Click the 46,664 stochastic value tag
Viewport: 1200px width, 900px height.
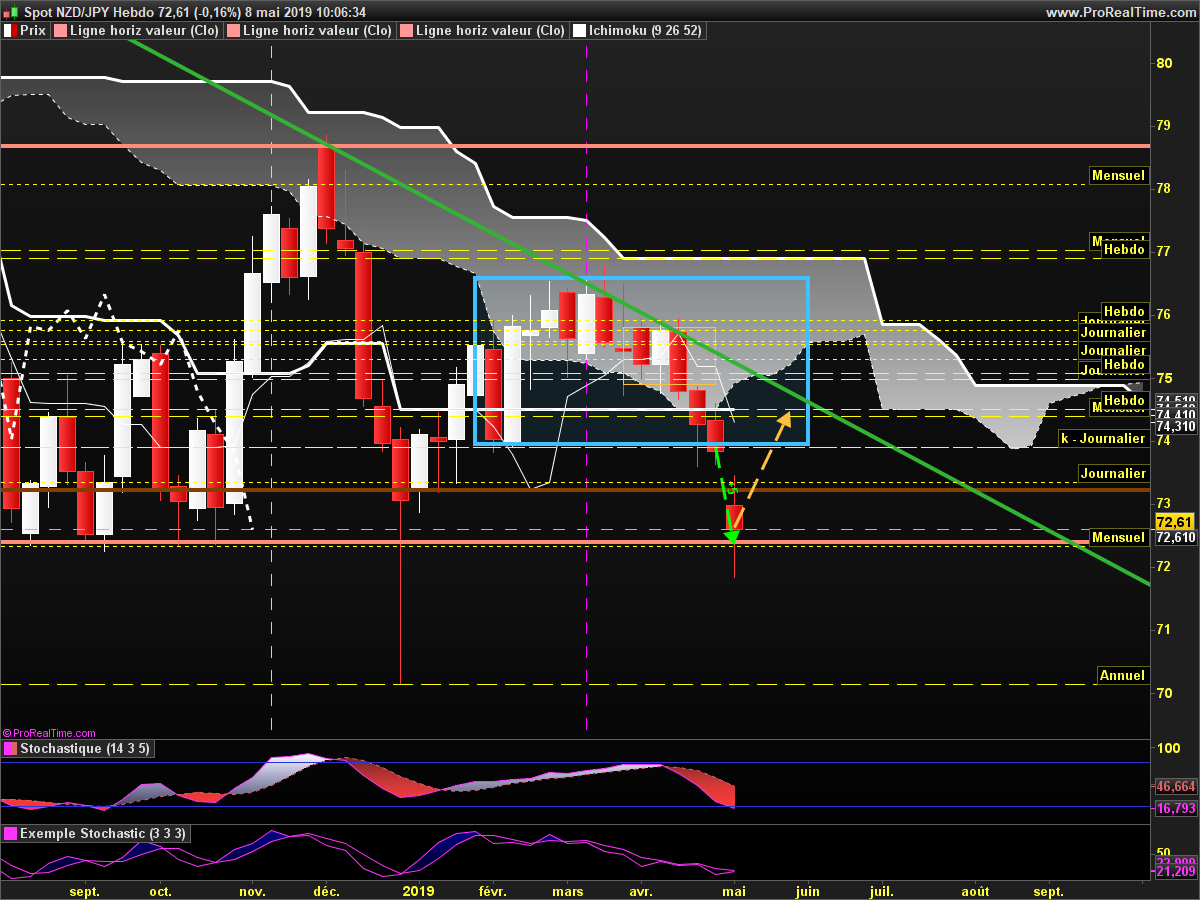point(1175,786)
